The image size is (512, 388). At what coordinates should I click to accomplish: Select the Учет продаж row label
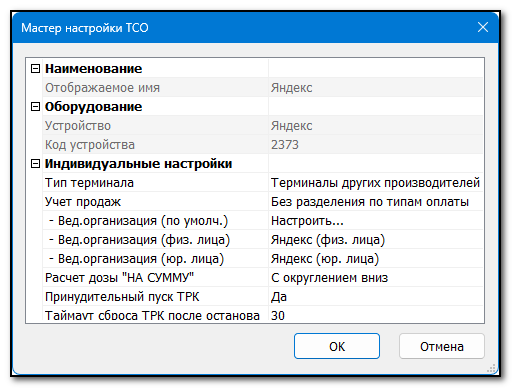pyautogui.click(x=83, y=202)
